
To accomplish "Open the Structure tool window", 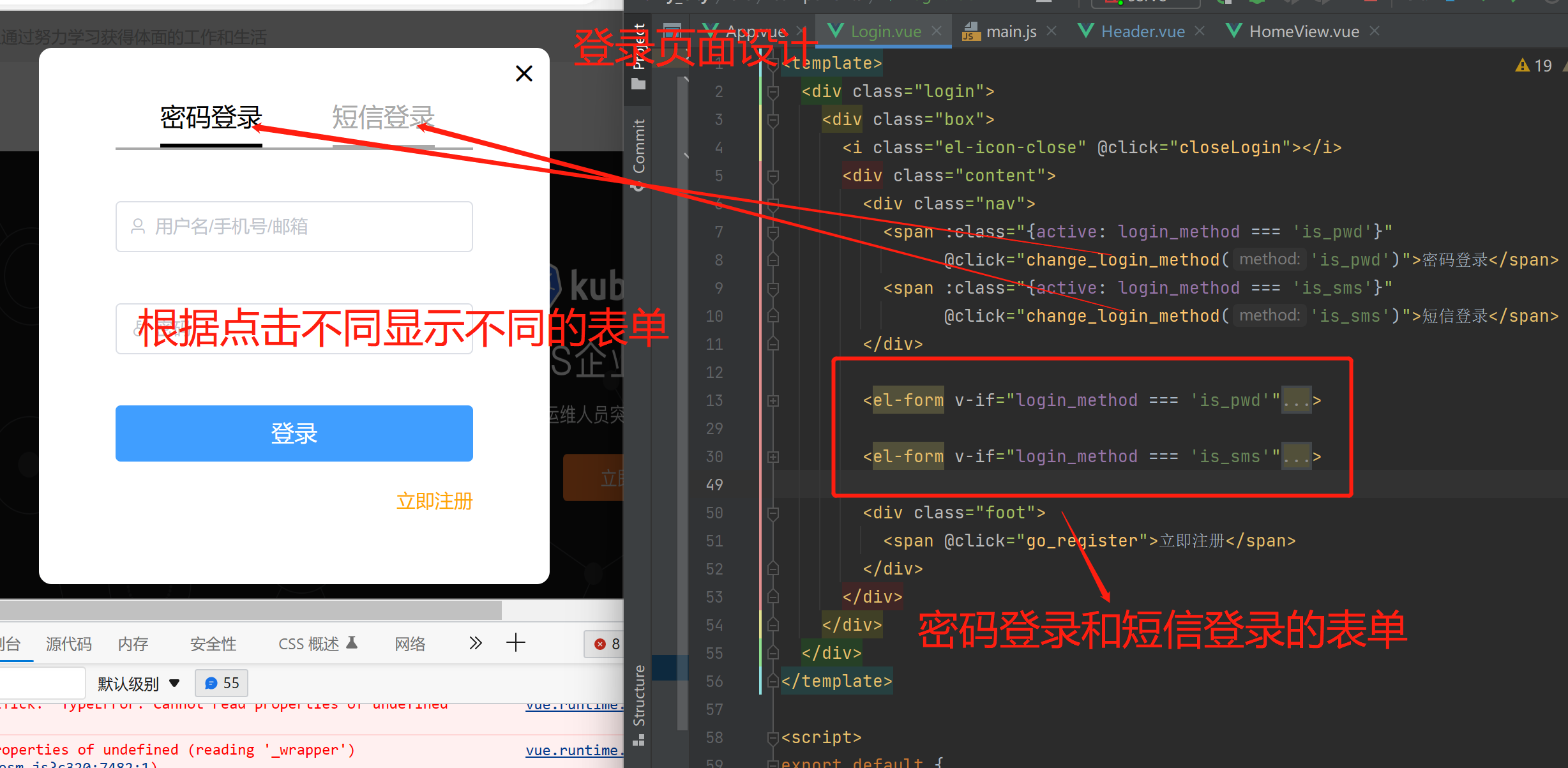I will (638, 696).
